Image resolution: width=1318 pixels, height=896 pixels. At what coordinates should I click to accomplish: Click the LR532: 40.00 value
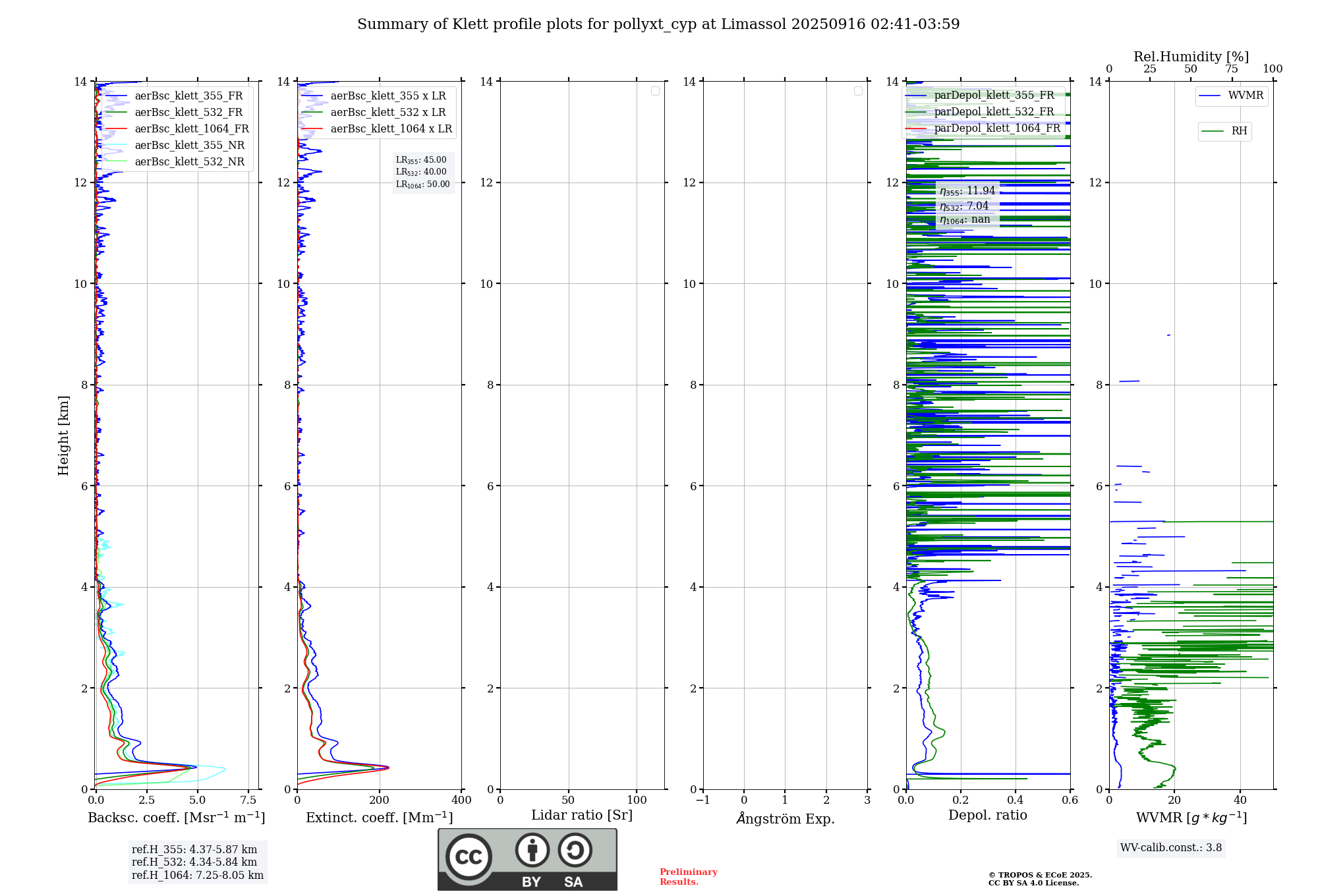coord(421,172)
